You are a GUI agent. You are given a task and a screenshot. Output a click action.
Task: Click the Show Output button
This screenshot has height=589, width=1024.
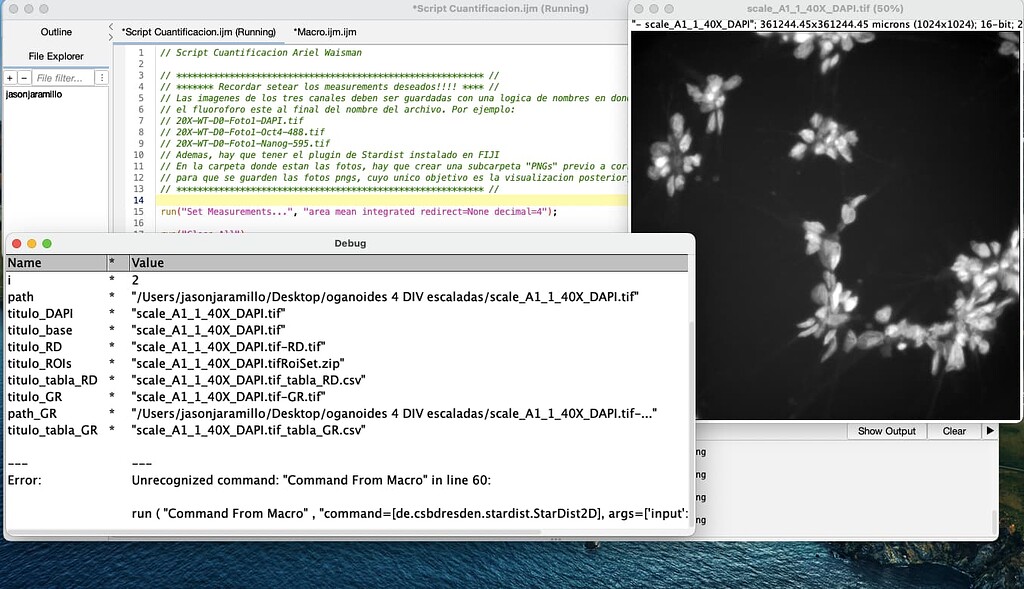pos(886,431)
